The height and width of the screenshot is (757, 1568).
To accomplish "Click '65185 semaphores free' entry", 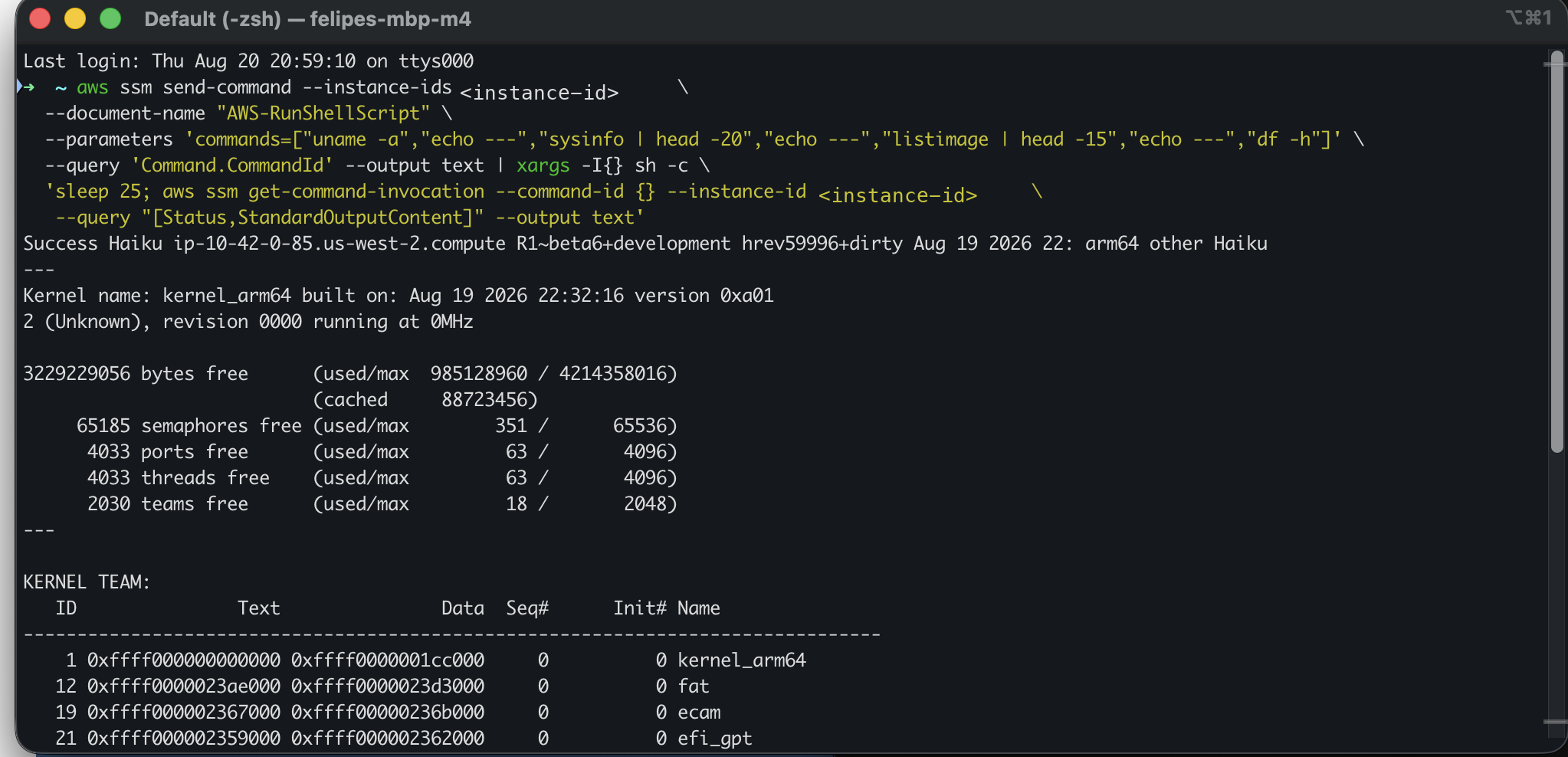I will click(x=189, y=426).
